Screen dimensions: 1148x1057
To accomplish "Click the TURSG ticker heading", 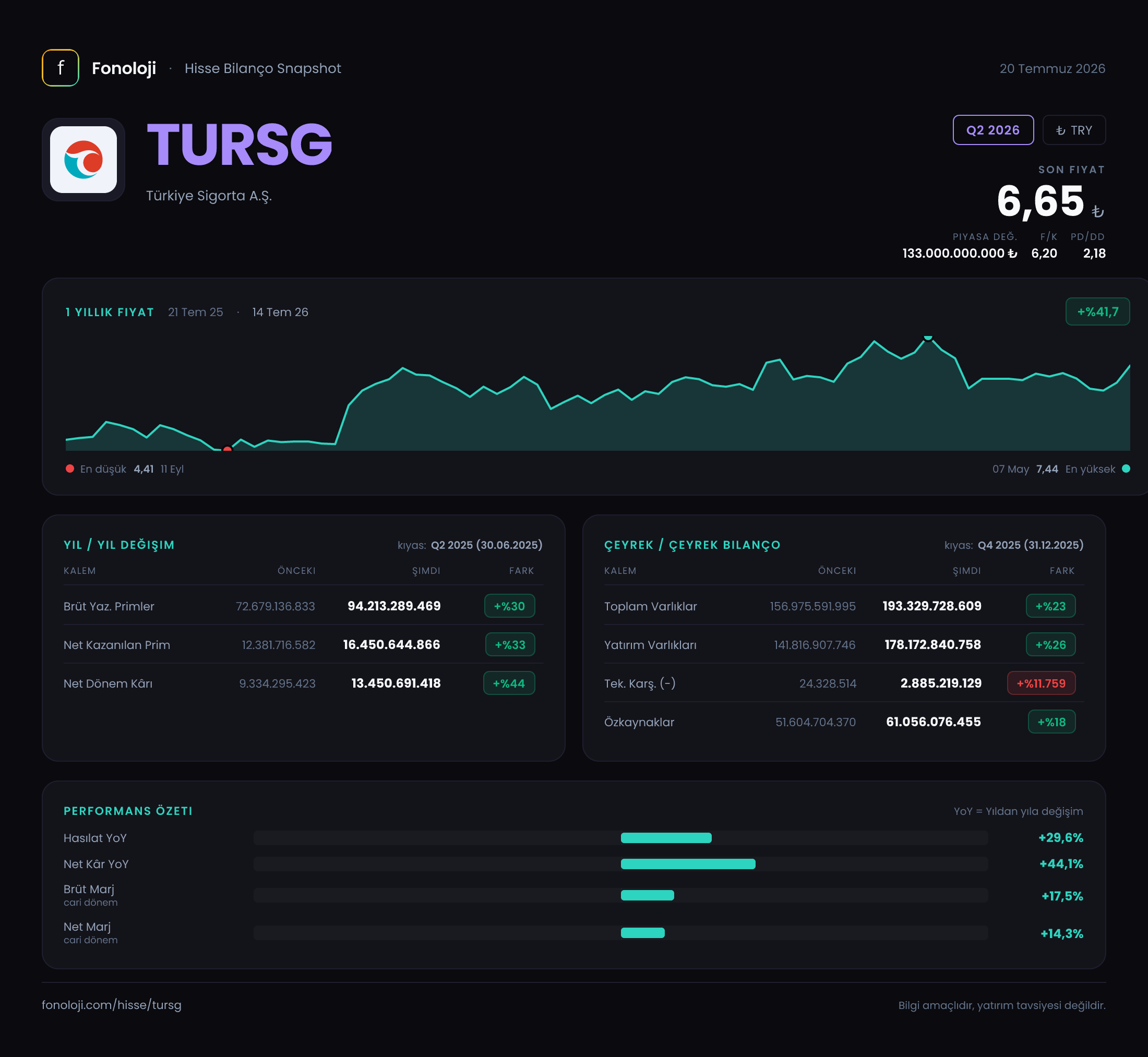I will pos(240,145).
